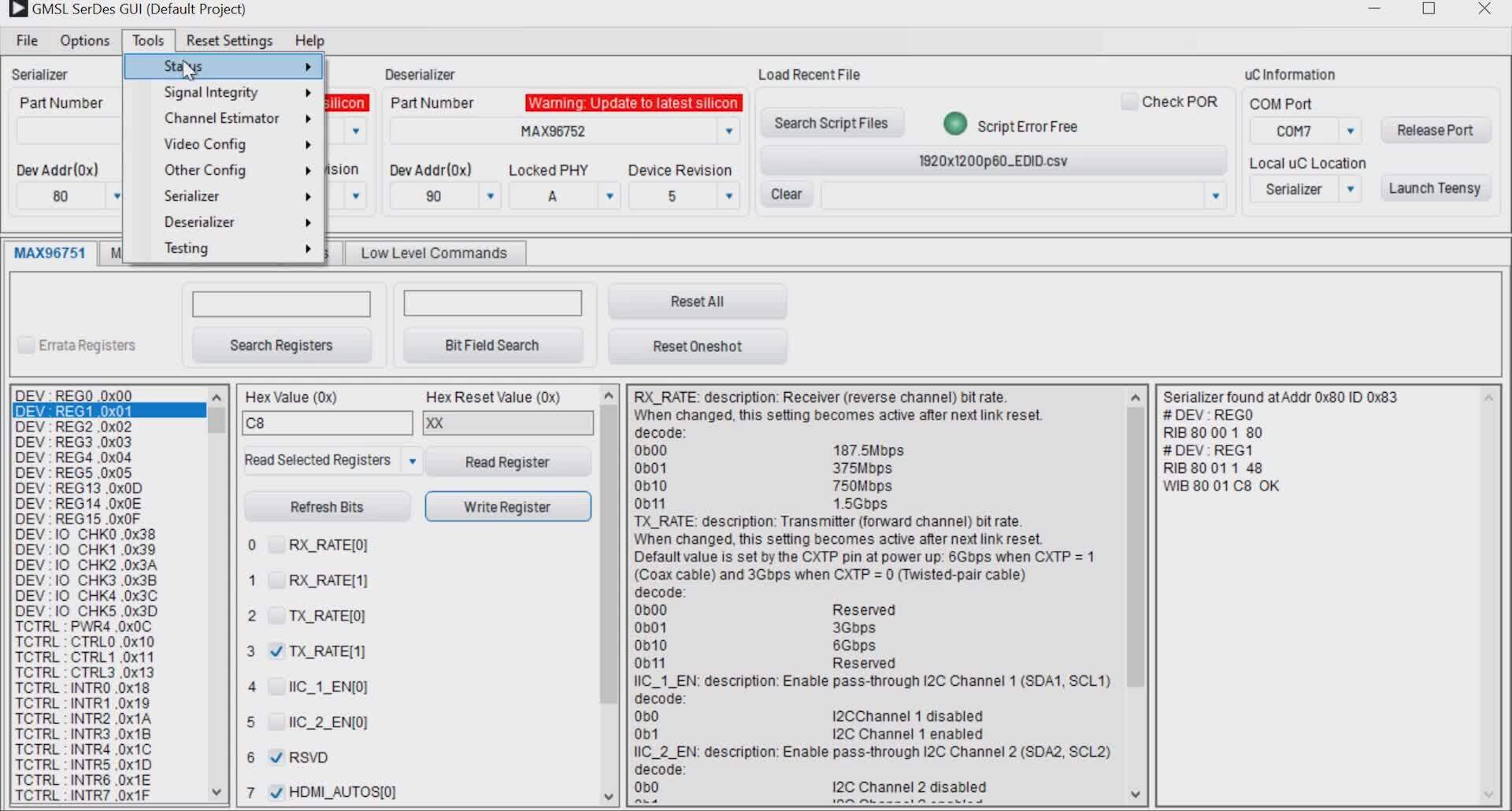Click the Search Script Files button
The width and height of the screenshot is (1512, 811).
pos(831,124)
